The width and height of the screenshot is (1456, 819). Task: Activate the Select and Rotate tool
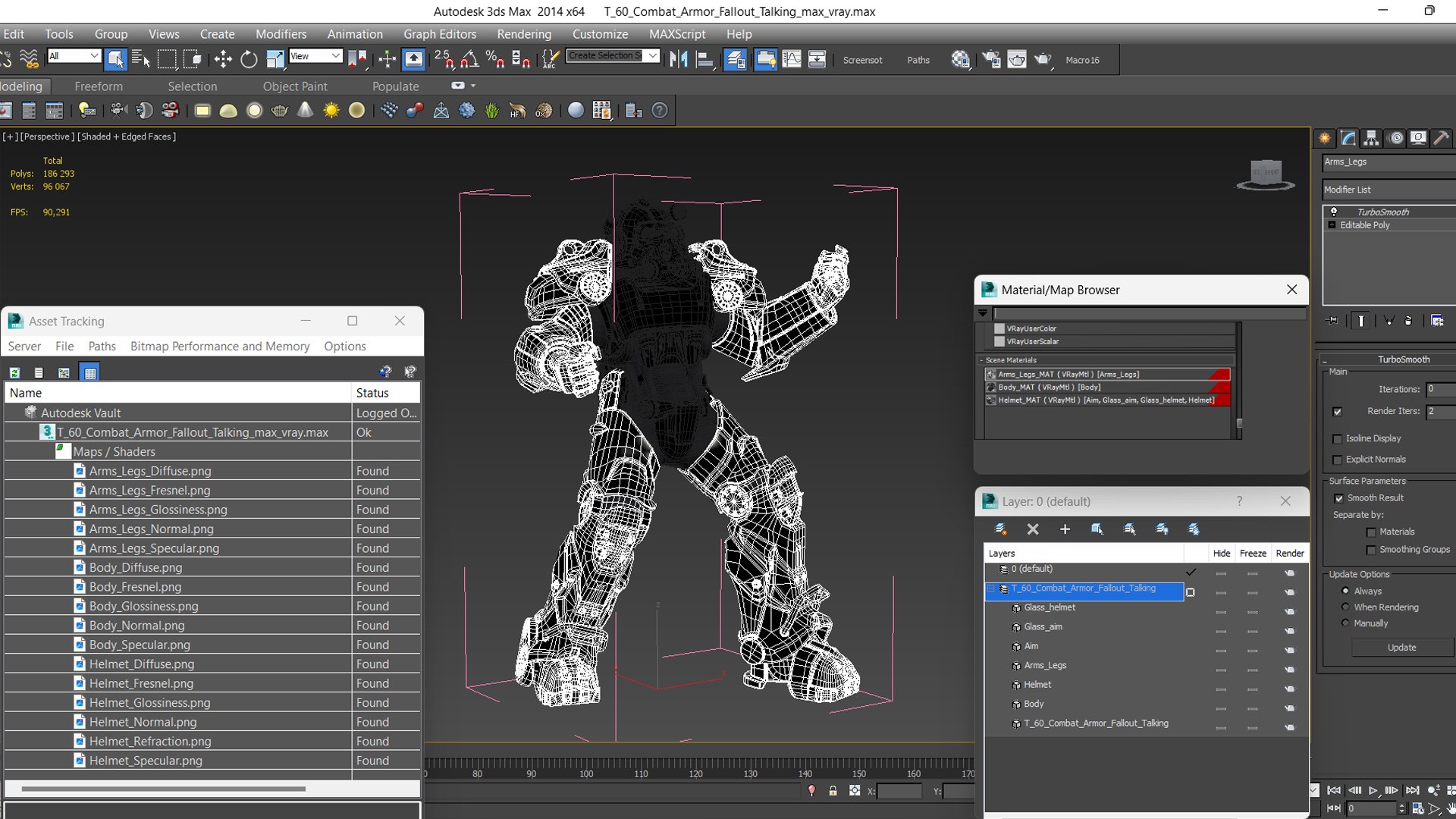(249, 59)
